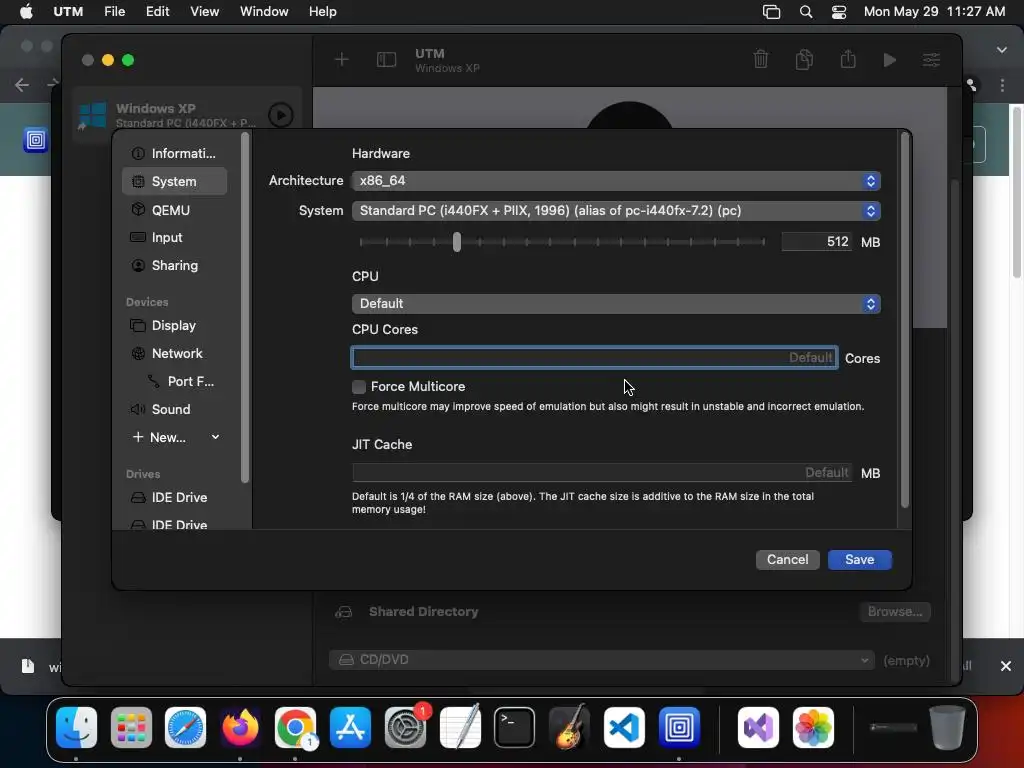Focus the CPU Cores input field
1024x768 pixels.
(594, 358)
